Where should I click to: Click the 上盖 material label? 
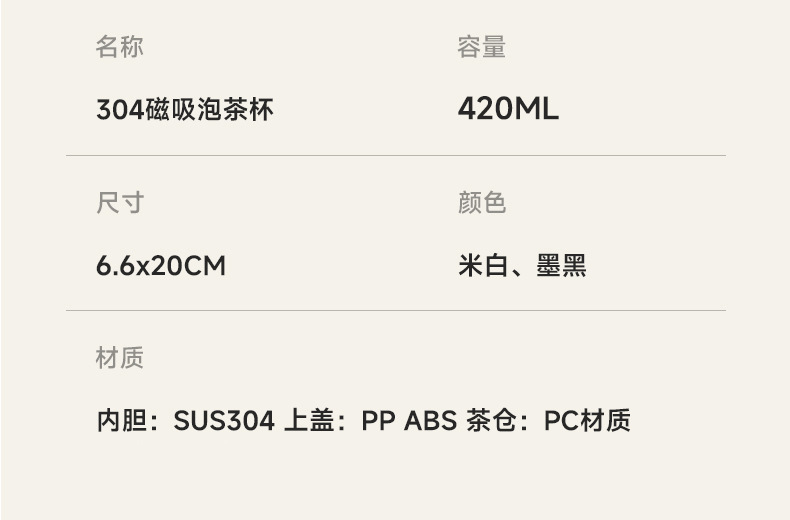click(x=308, y=421)
